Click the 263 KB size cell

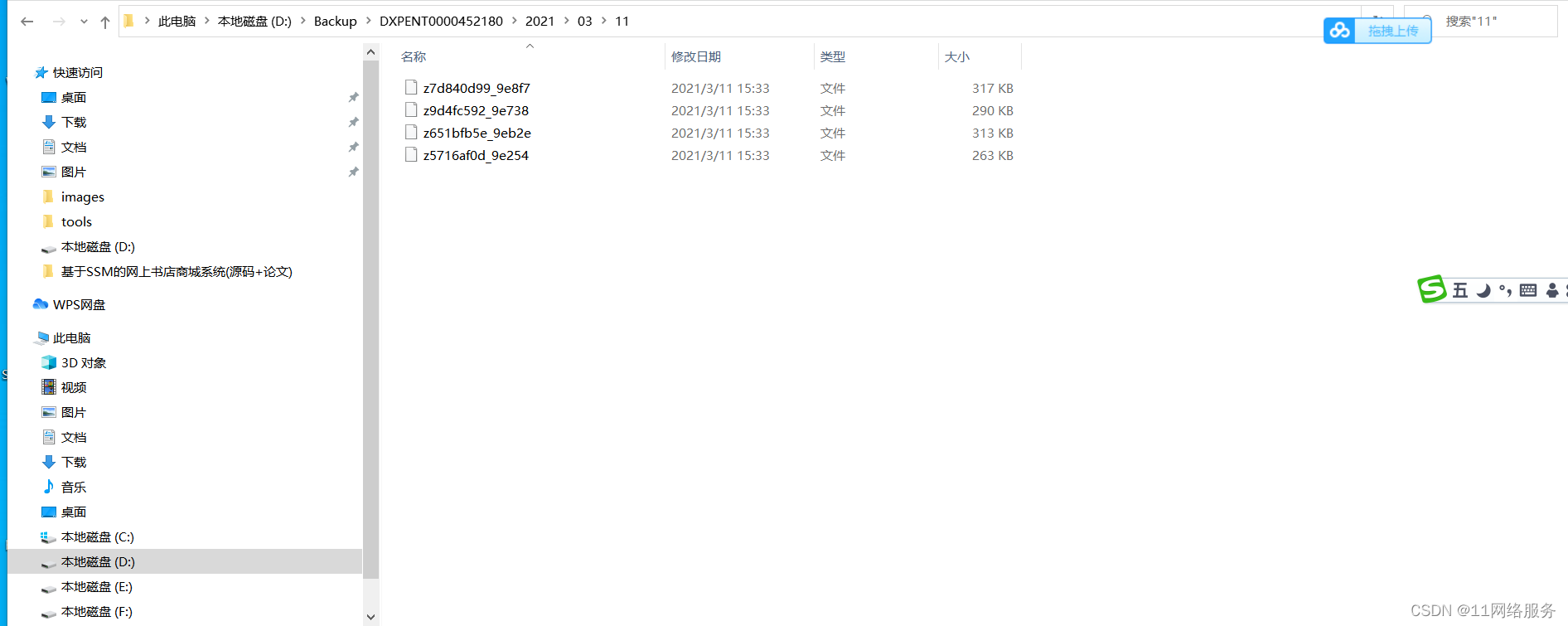[x=993, y=155]
